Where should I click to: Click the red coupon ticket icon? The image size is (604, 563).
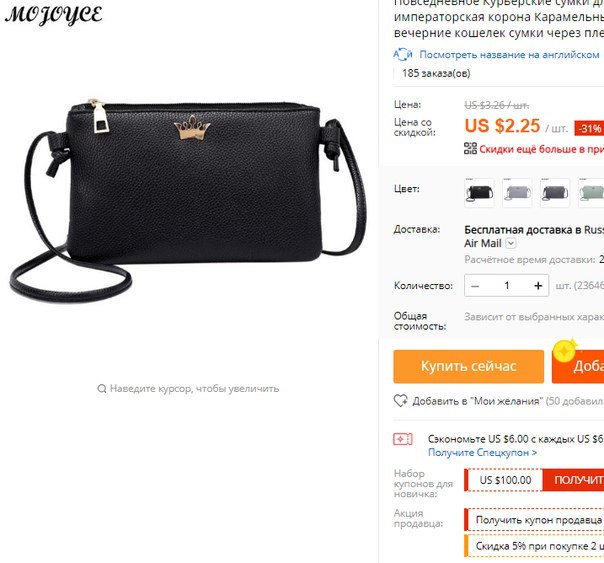click(403, 439)
